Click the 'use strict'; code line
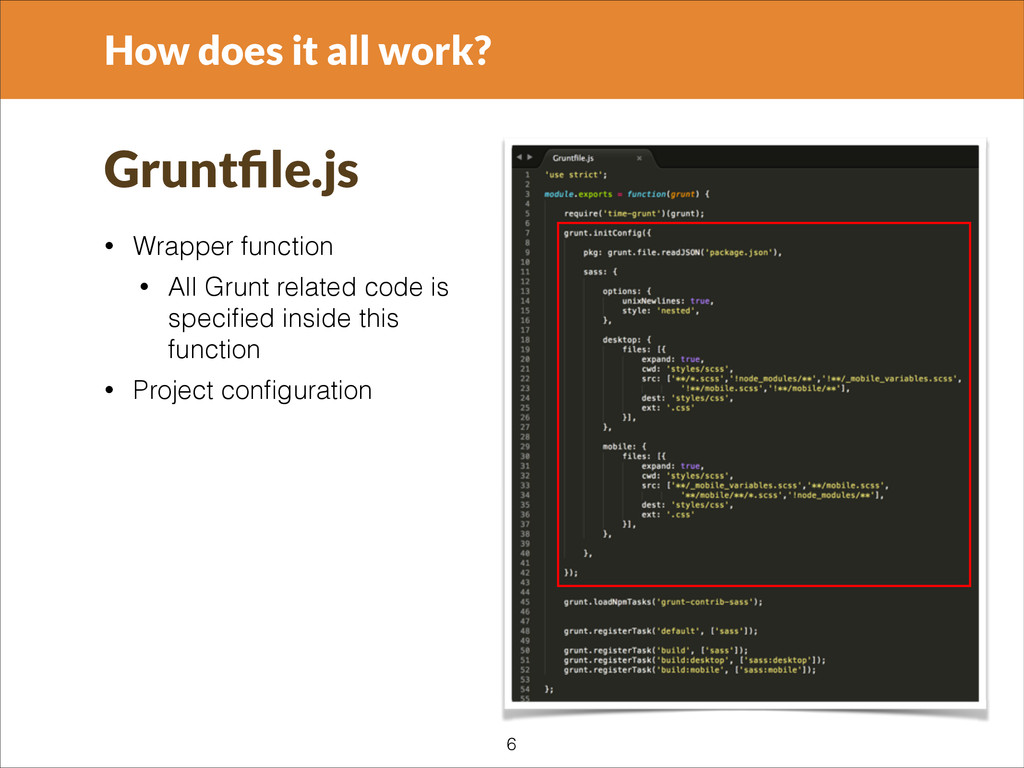Image resolution: width=1024 pixels, height=768 pixels. (576, 175)
